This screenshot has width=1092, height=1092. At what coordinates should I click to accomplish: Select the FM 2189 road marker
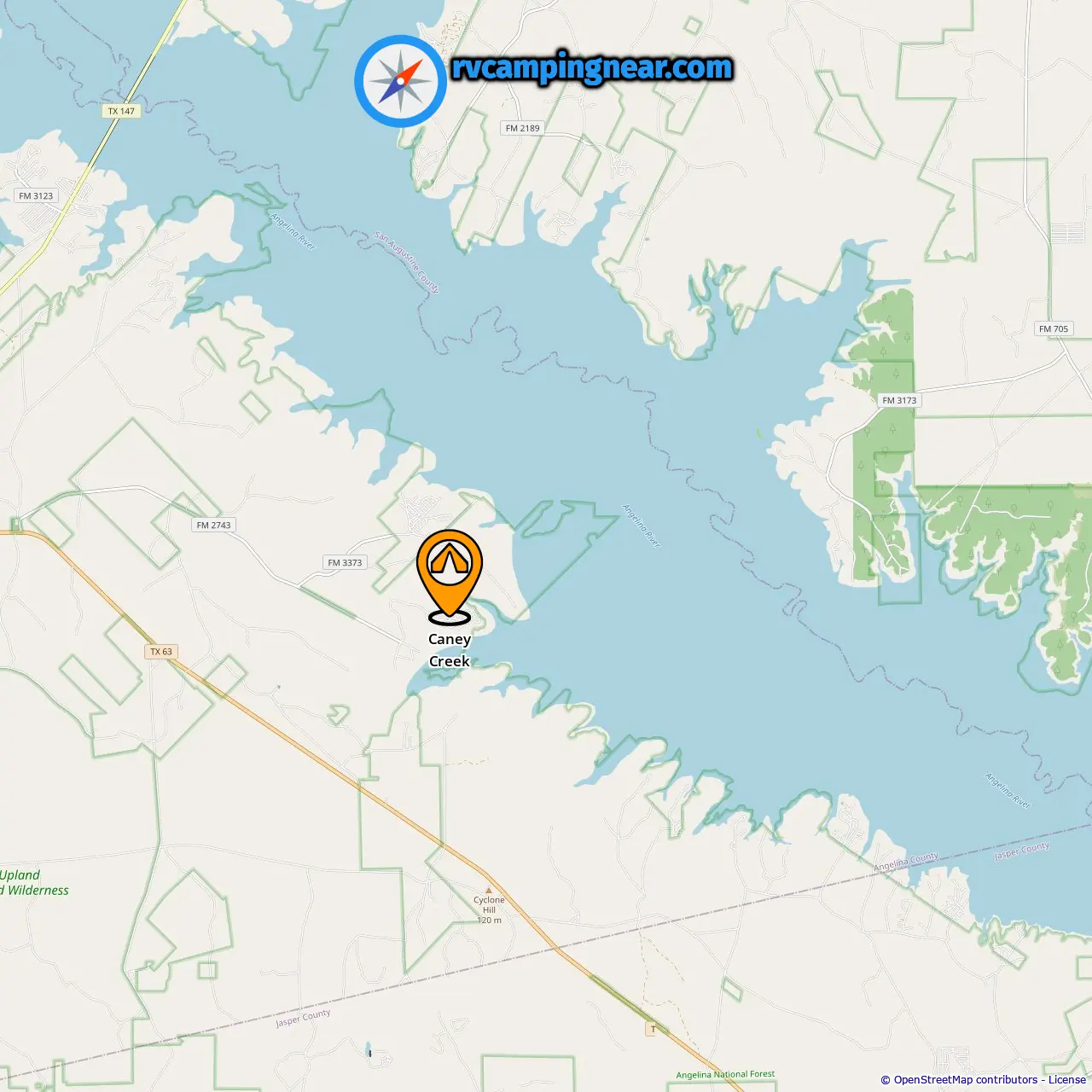(x=523, y=128)
